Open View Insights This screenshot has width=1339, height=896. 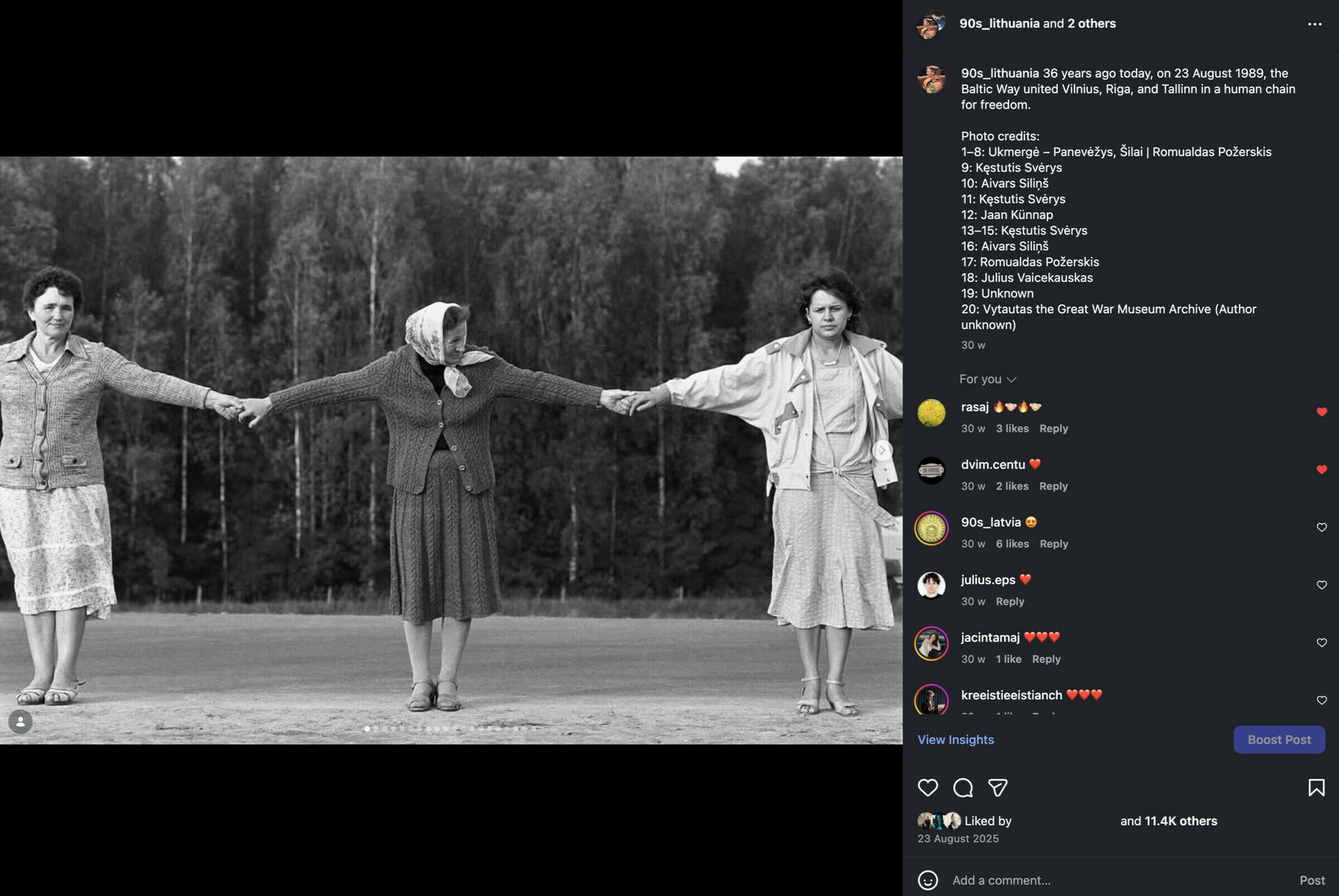click(x=955, y=739)
